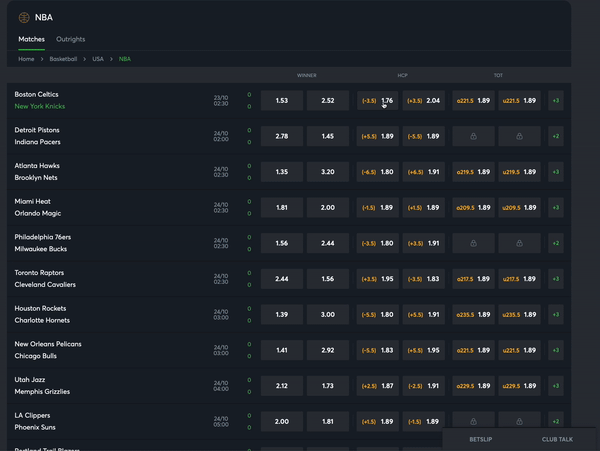Click locked under total for Philadelphia 76ers match
The width and height of the screenshot is (600, 451).
tap(519, 243)
